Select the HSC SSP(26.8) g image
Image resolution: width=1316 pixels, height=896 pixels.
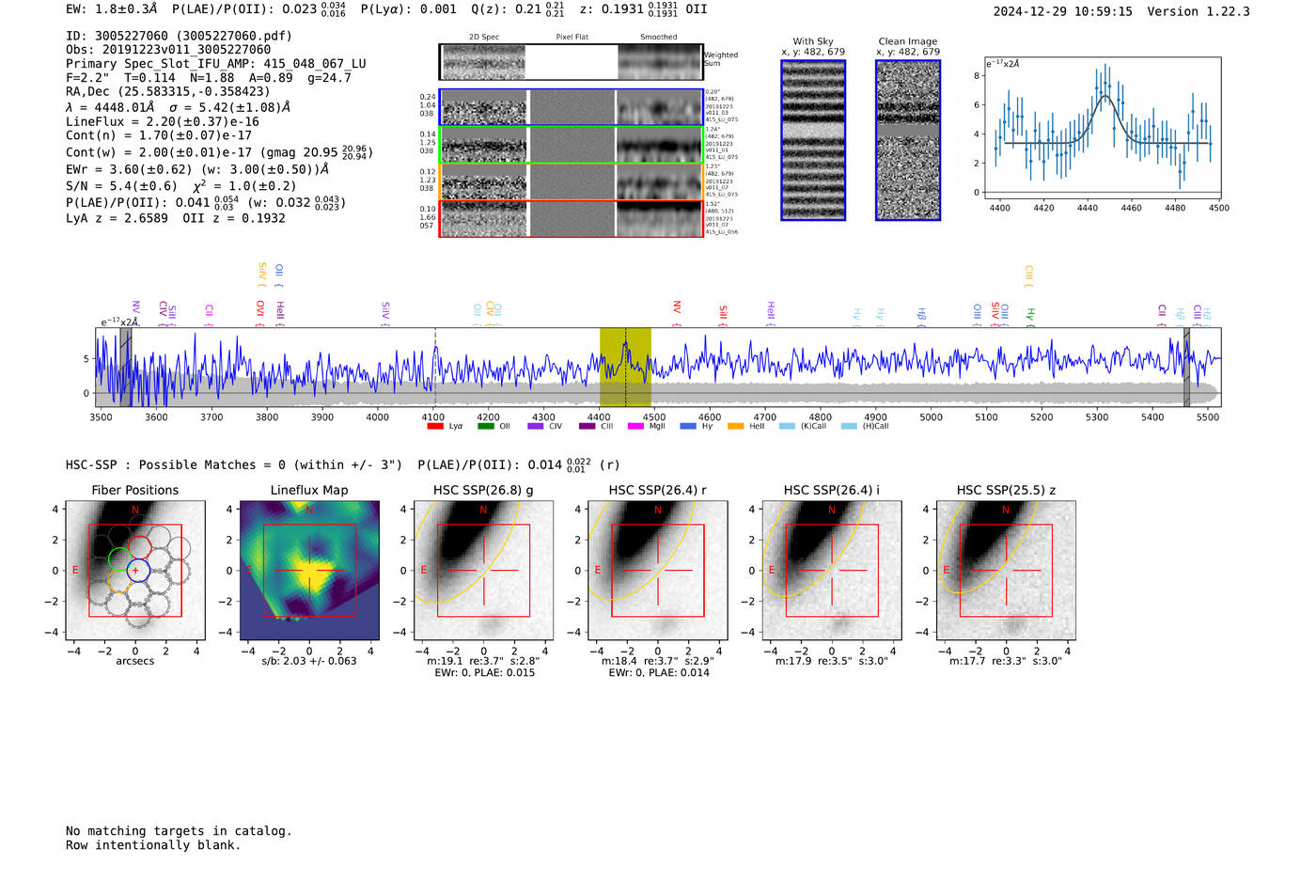pyautogui.click(x=483, y=571)
